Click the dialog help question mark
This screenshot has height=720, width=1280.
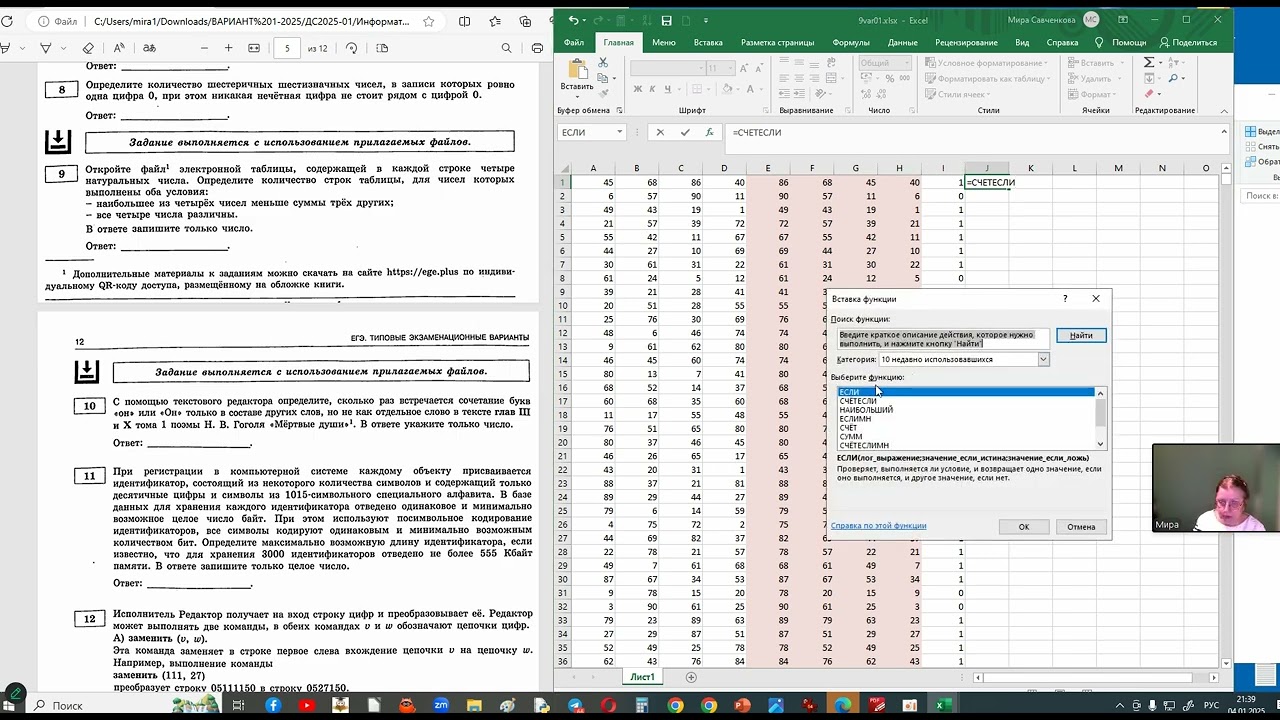pyautogui.click(x=1065, y=298)
